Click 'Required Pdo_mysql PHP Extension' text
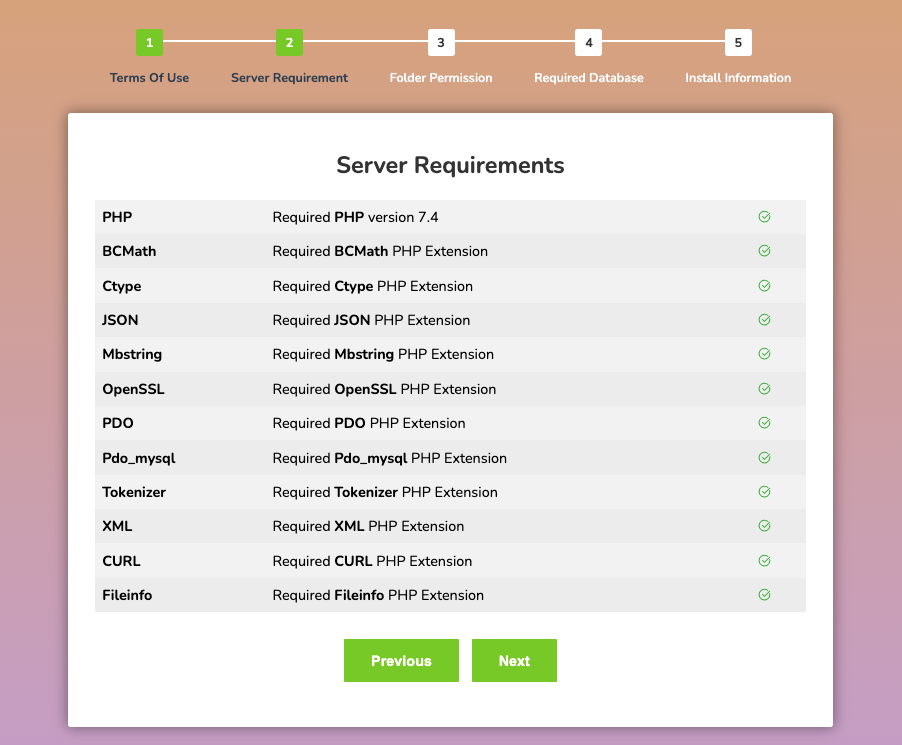Image resolution: width=902 pixels, height=745 pixels. [389, 459]
